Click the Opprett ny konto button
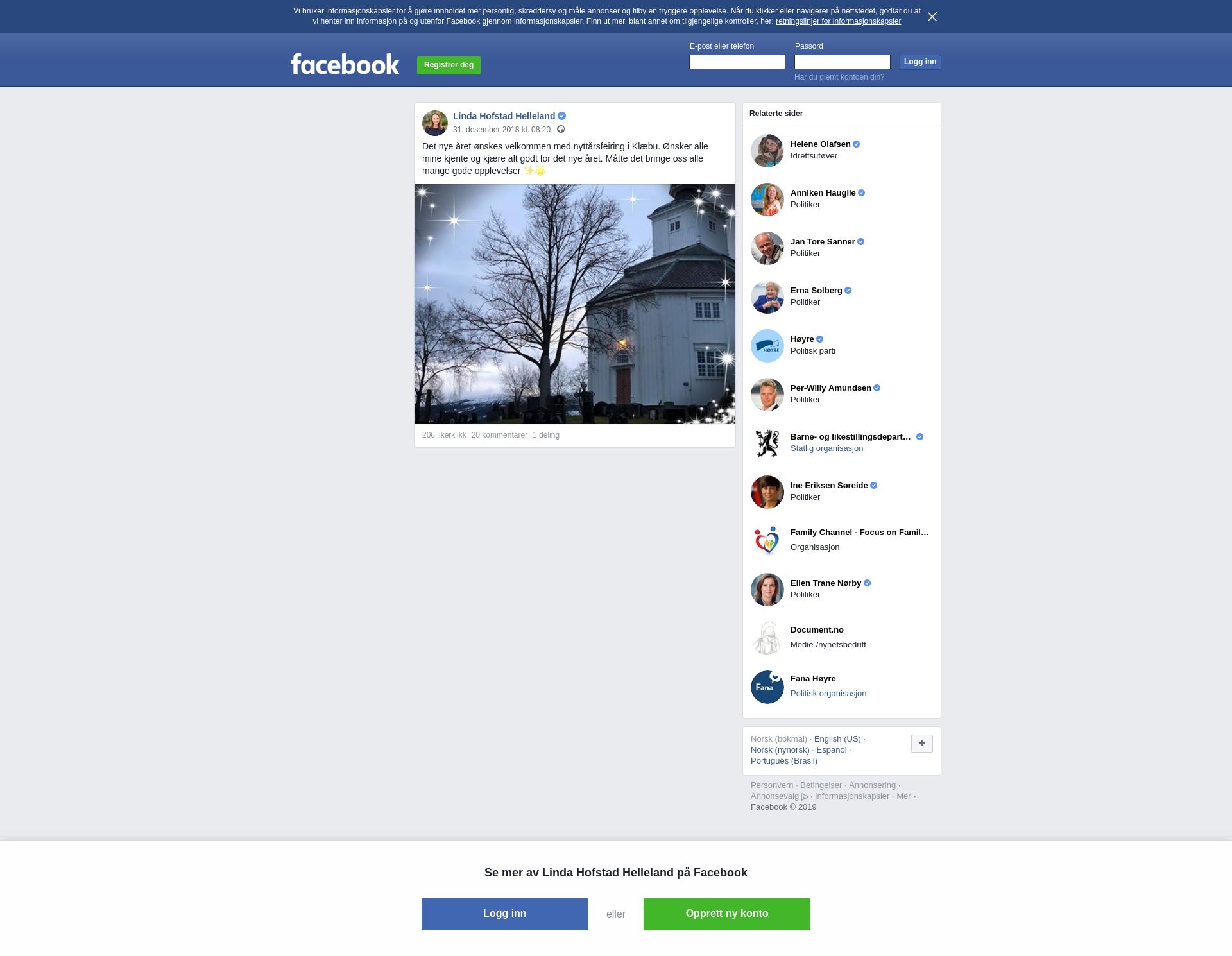This screenshot has width=1232, height=956. 727,914
